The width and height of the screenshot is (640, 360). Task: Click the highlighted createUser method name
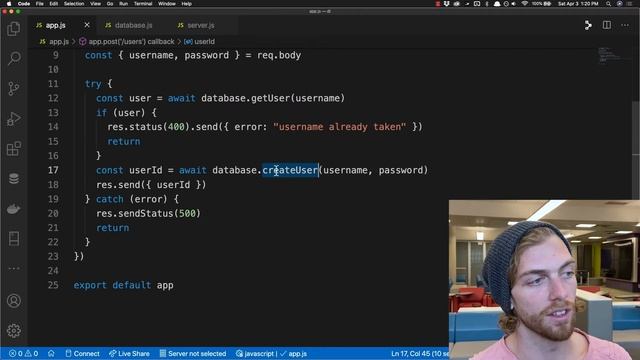[x=290, y=170]
